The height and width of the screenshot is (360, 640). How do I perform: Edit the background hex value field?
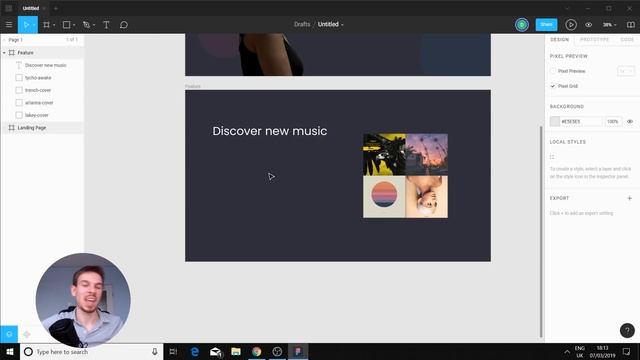pyautogui.click(x=581, y=122)
